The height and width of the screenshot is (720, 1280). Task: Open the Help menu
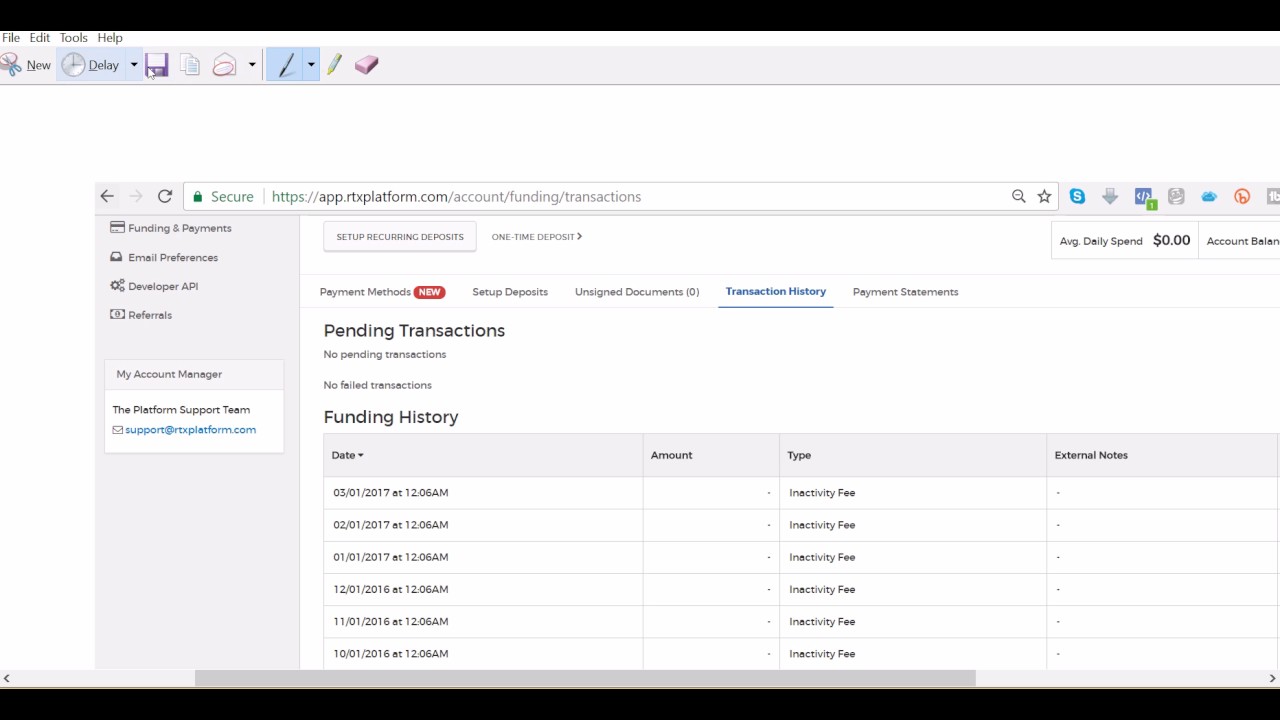pyautogui.click(x=110, y=38)
